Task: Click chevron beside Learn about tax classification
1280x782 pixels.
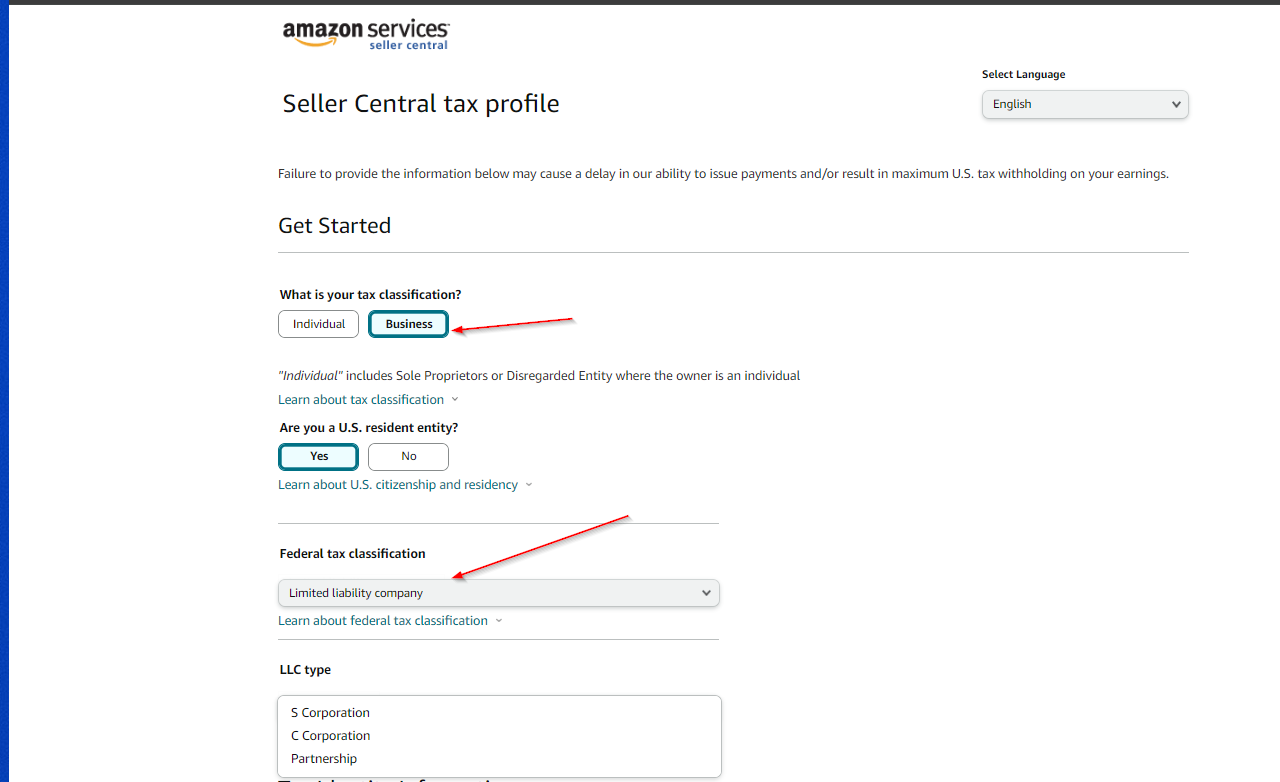Action: pos(455,400)
